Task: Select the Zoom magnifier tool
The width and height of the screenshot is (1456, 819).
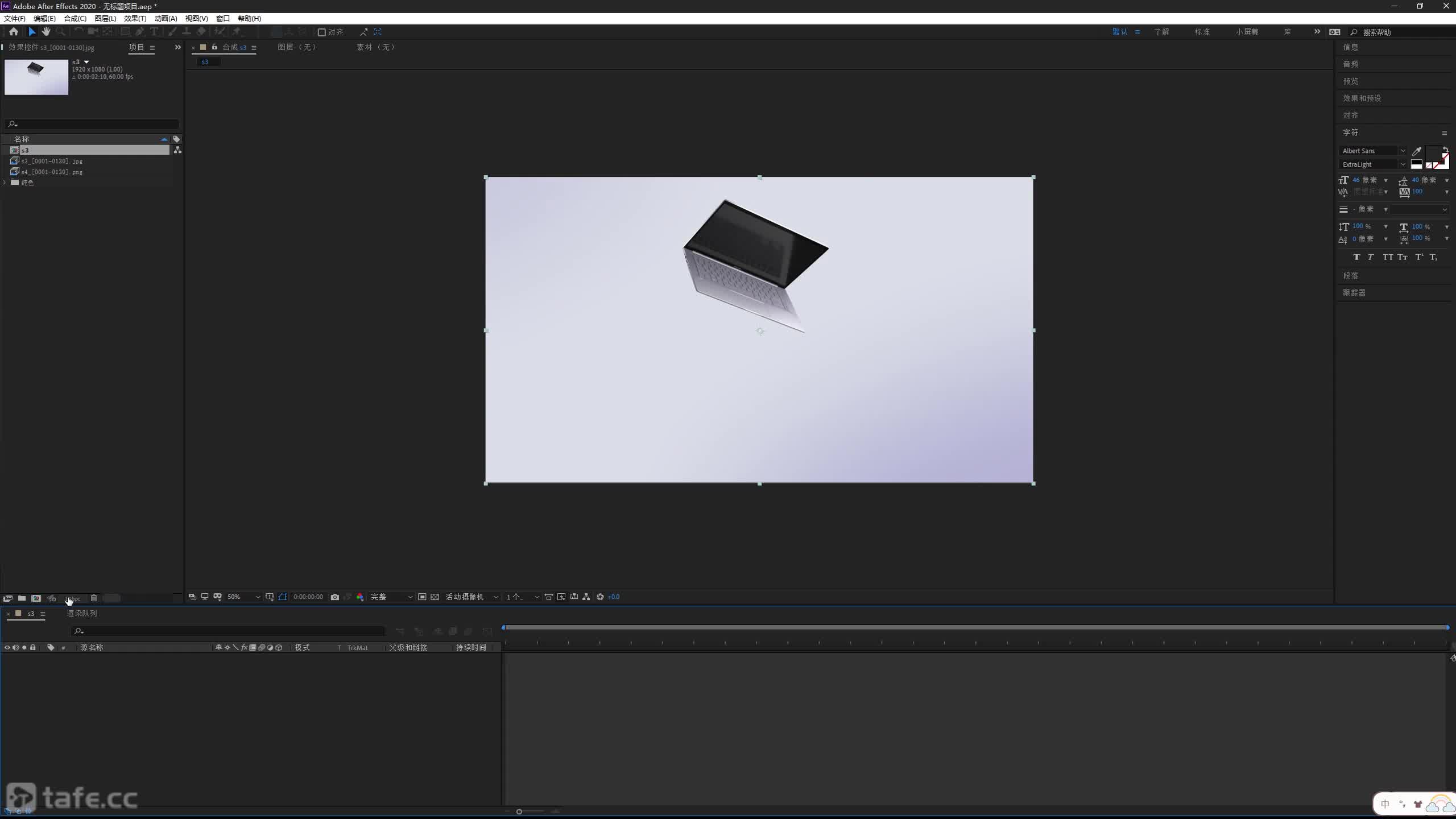Action: pos(60,32)
